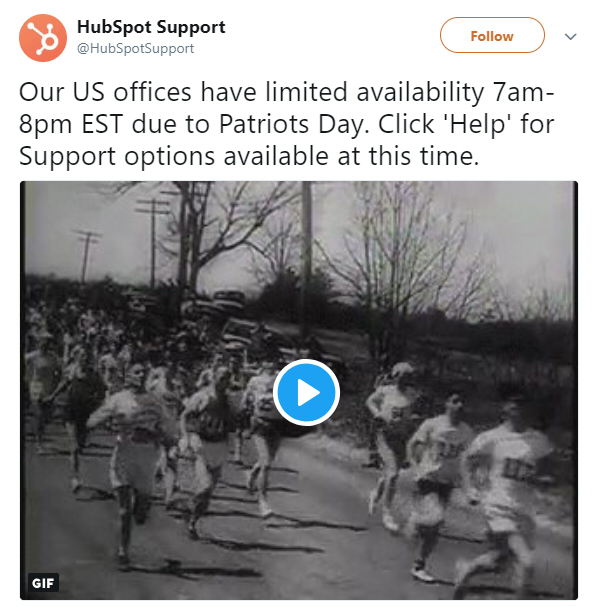This screenshot has width=599, height=607.
Task: Click the white triangle inside the play circle
Action: tap(308, 393)
